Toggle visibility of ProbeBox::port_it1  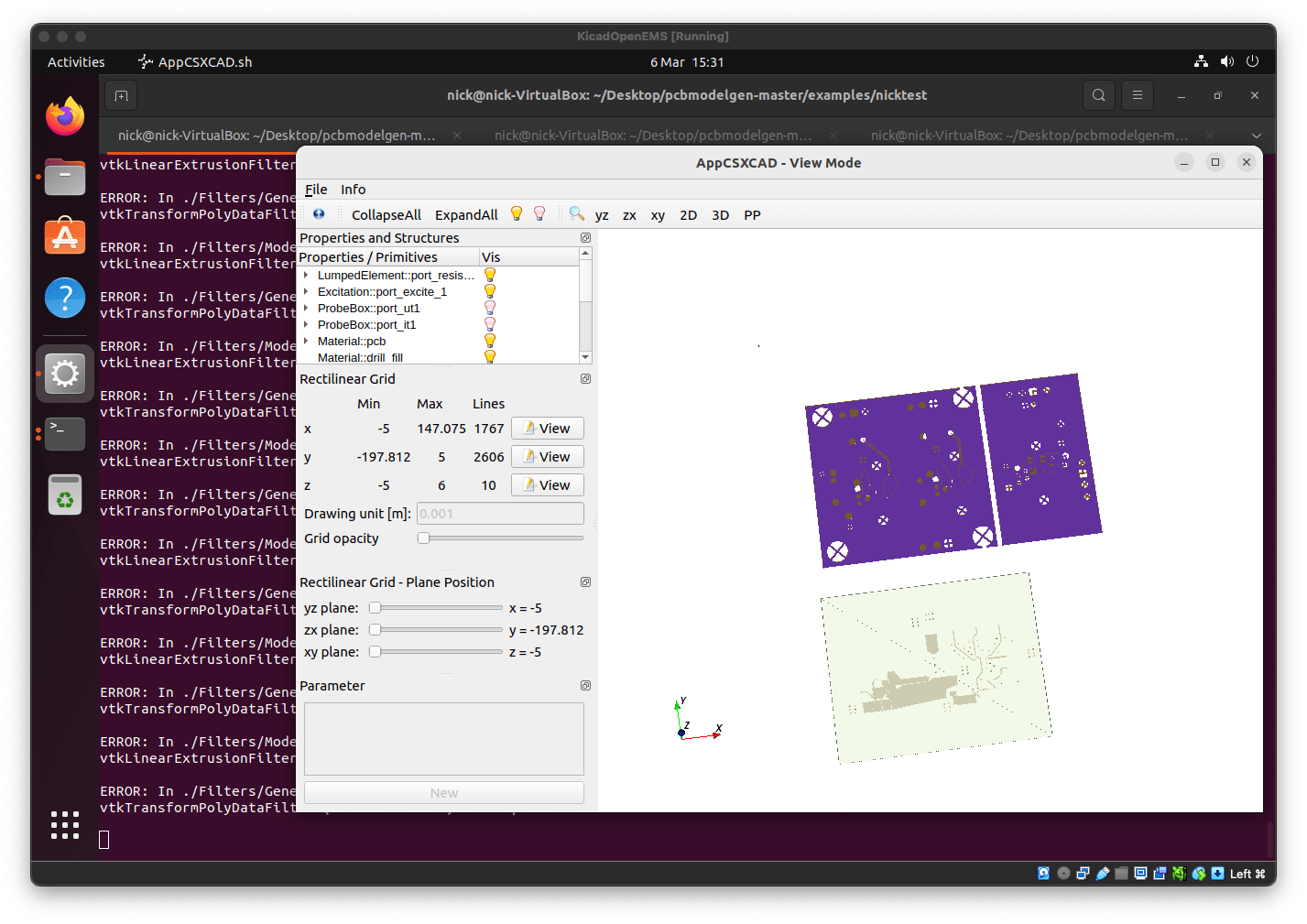[490, 324]
